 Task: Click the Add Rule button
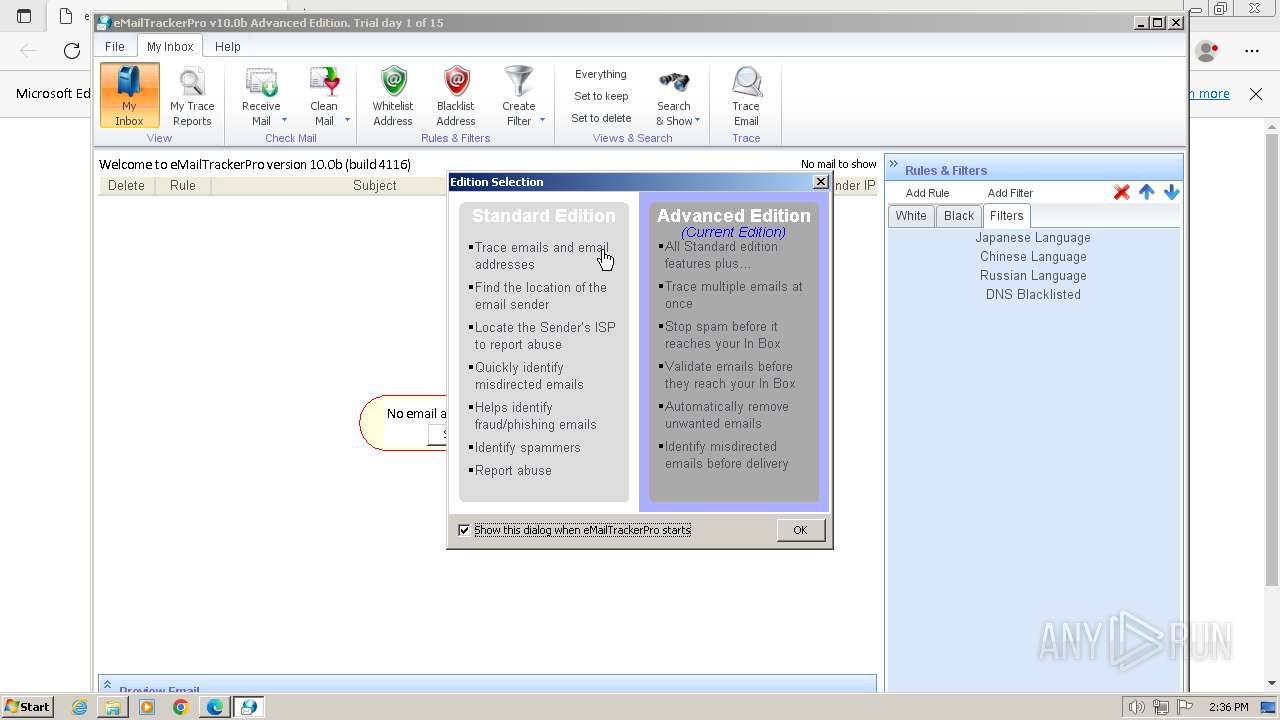(x=927, y=193)
